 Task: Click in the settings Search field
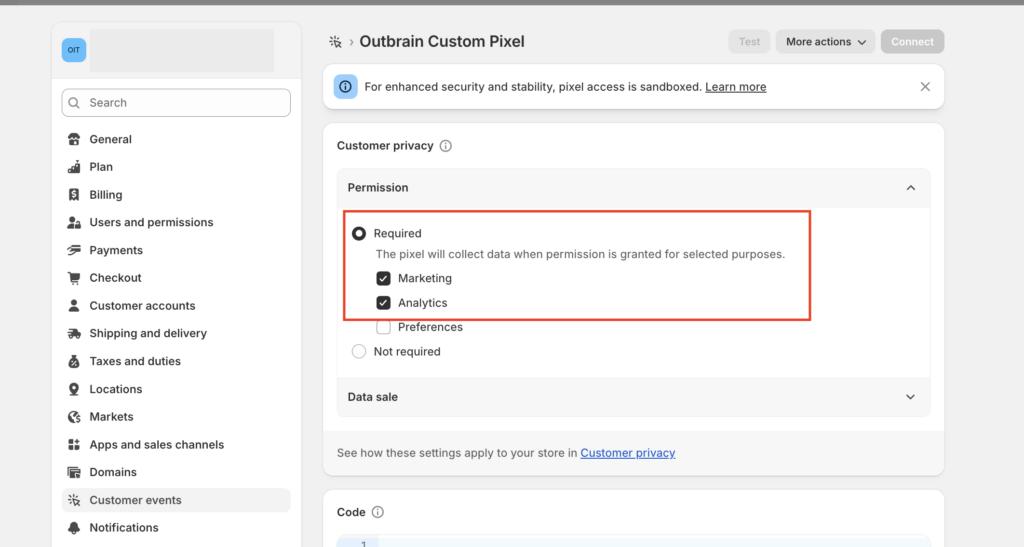click(176, 103)
